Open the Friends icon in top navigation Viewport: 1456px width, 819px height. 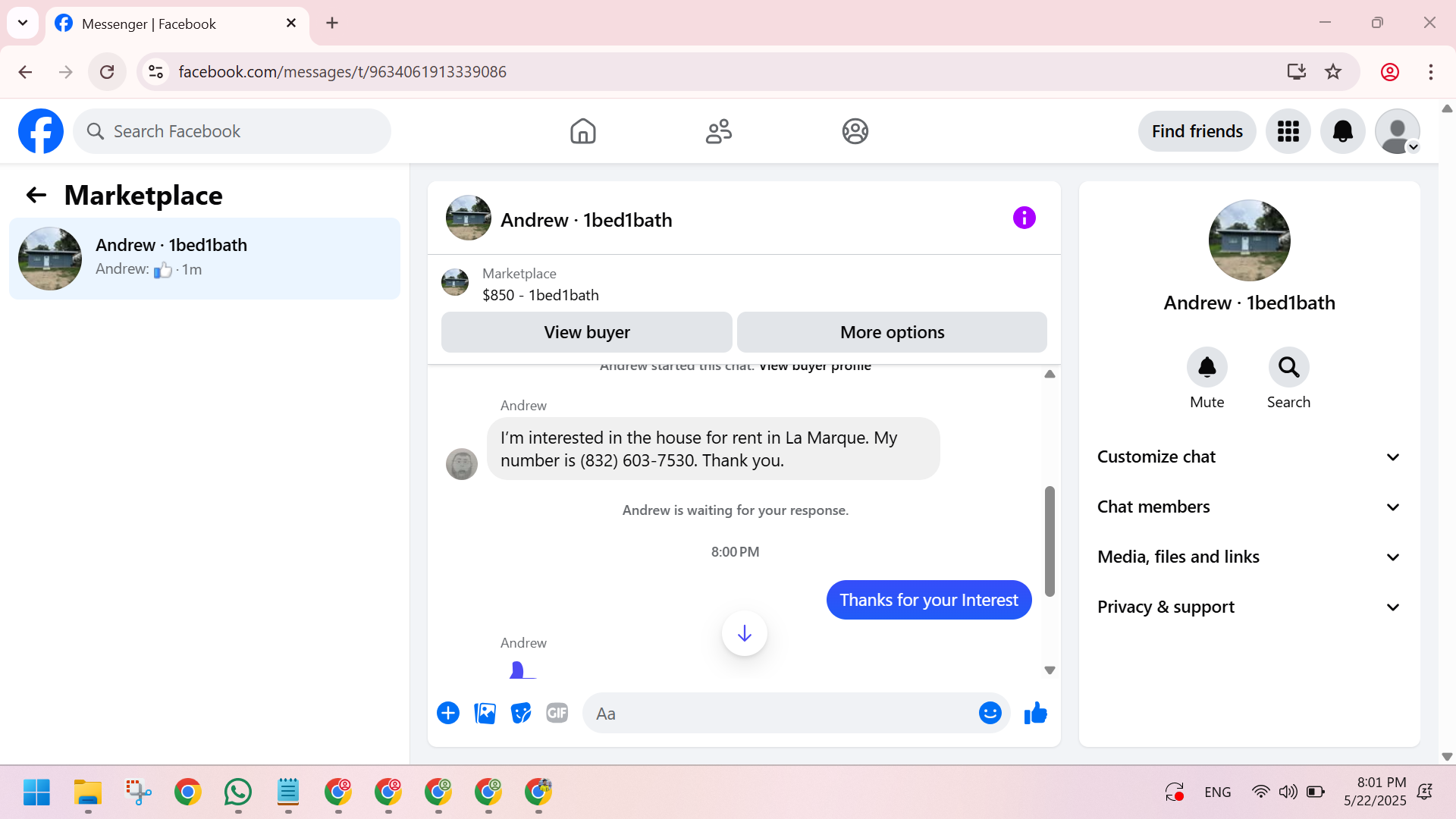pyautogui.click(x=719, y=131)
